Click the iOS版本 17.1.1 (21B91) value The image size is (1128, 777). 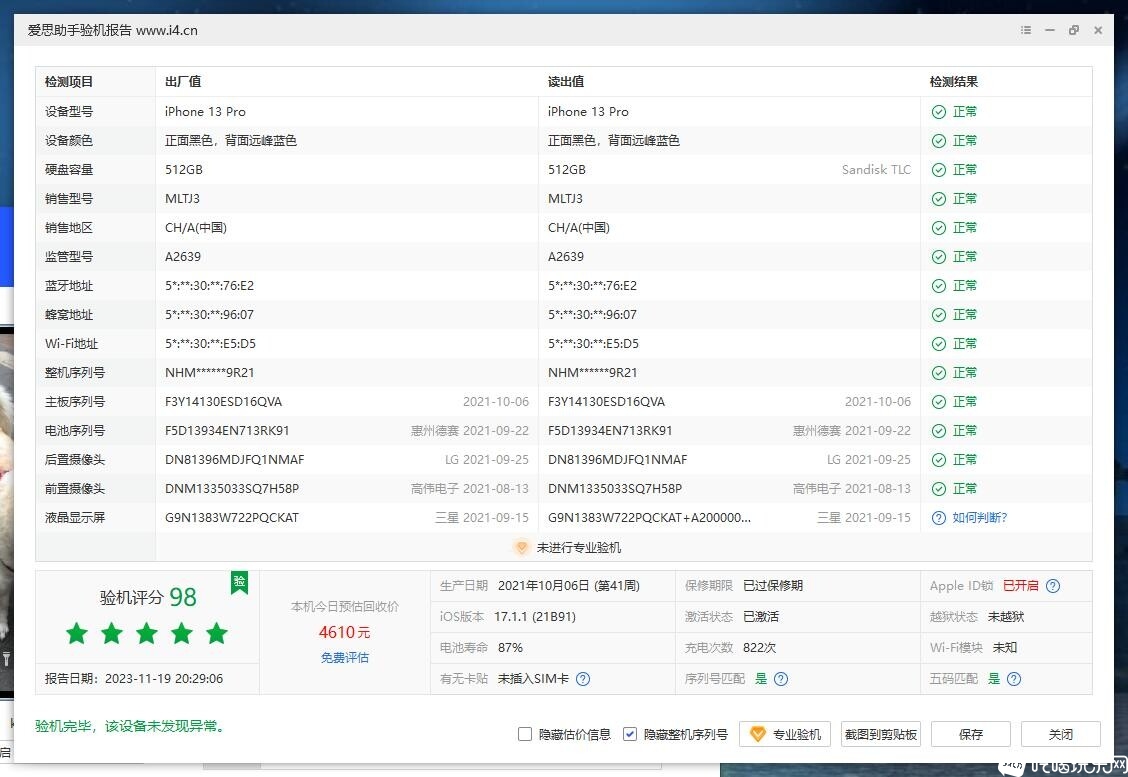[x=535, y=617]
